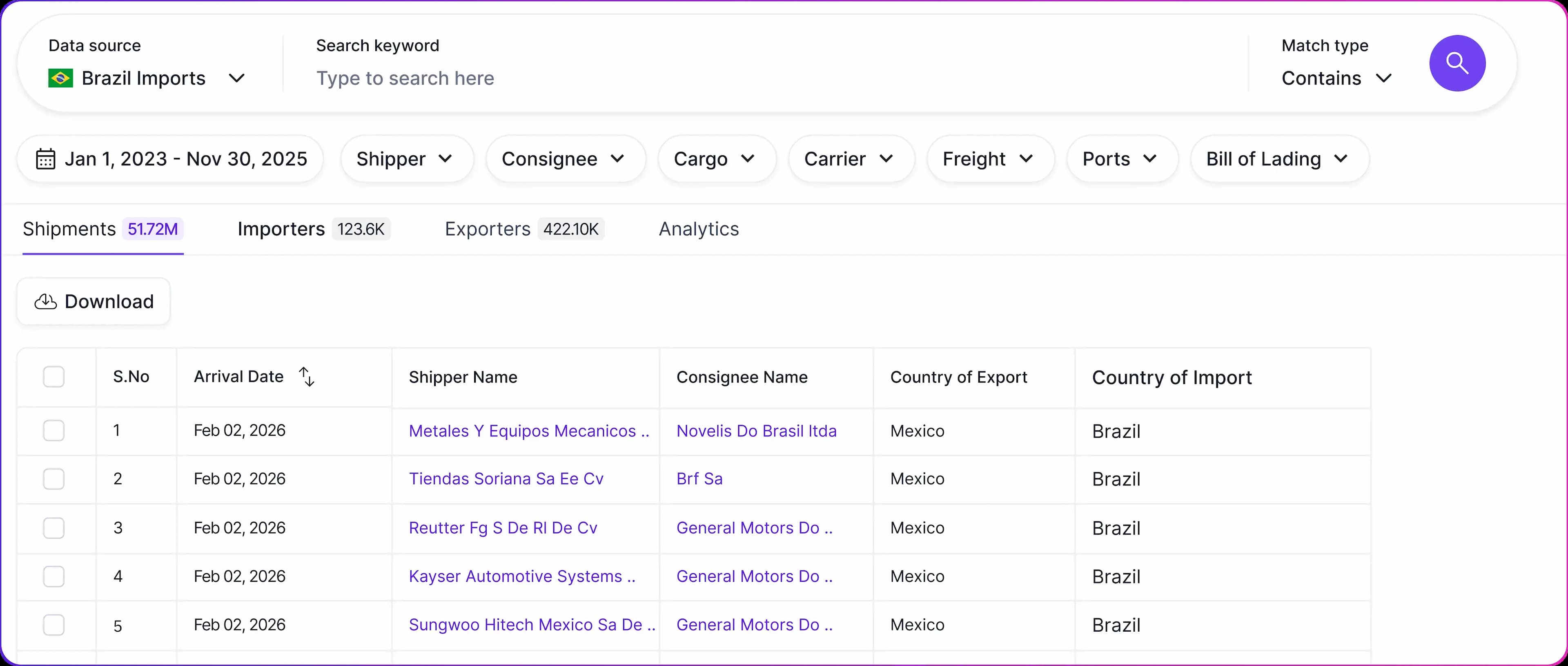Screen dimensions: 1568x666
Task: Check the box for row 1
Action: click(53, 431)
